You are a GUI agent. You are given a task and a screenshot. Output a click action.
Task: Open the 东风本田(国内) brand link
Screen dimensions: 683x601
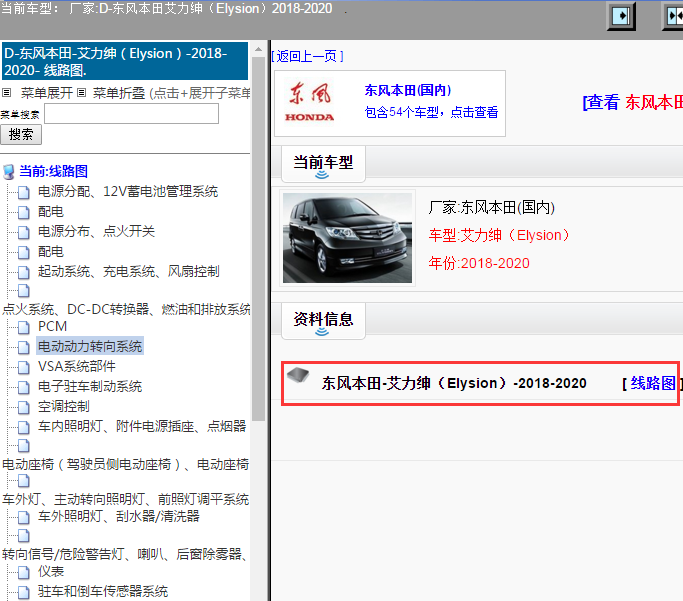[408, 90]
